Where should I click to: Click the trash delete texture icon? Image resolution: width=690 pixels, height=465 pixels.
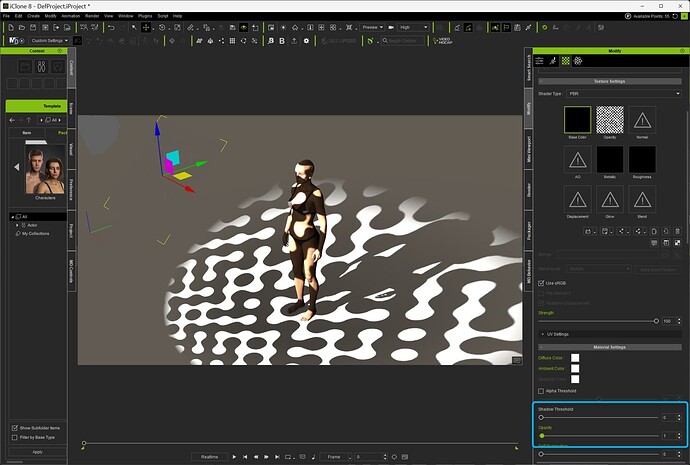tap(677, 231)
